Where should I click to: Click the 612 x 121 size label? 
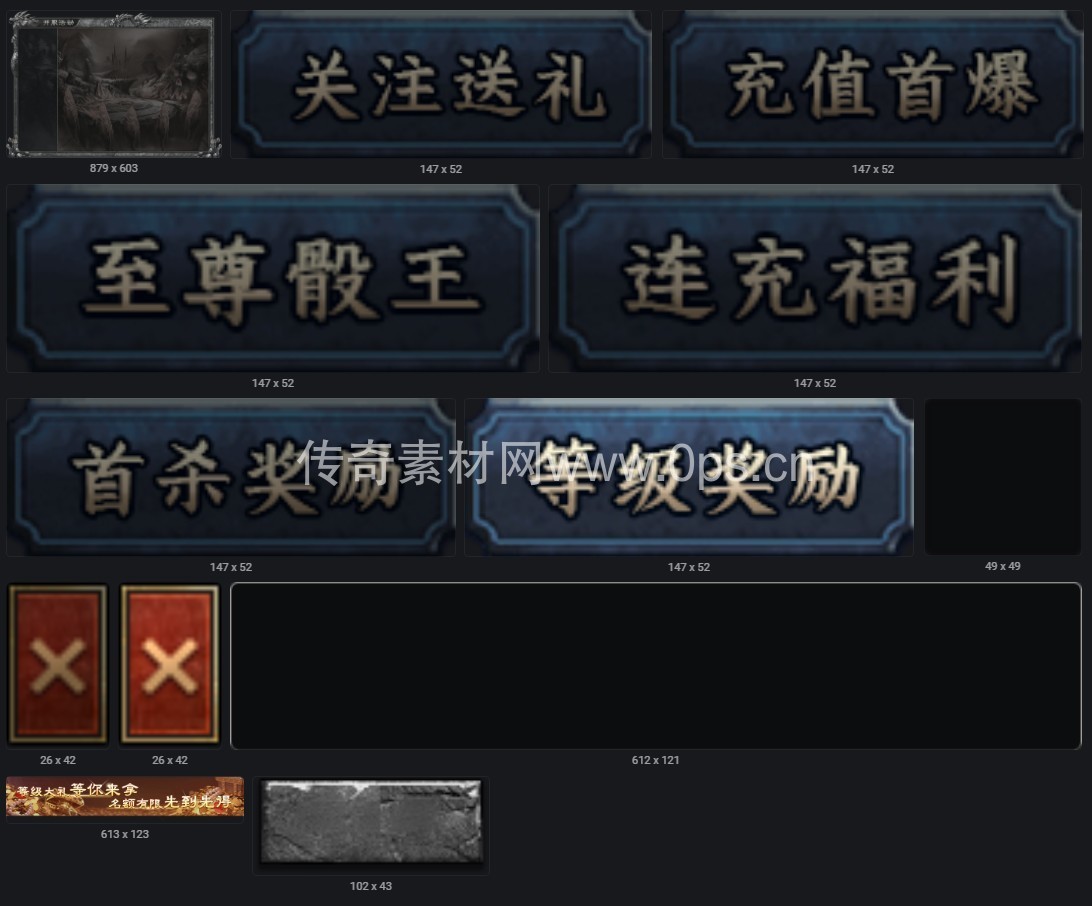point(655,760)
